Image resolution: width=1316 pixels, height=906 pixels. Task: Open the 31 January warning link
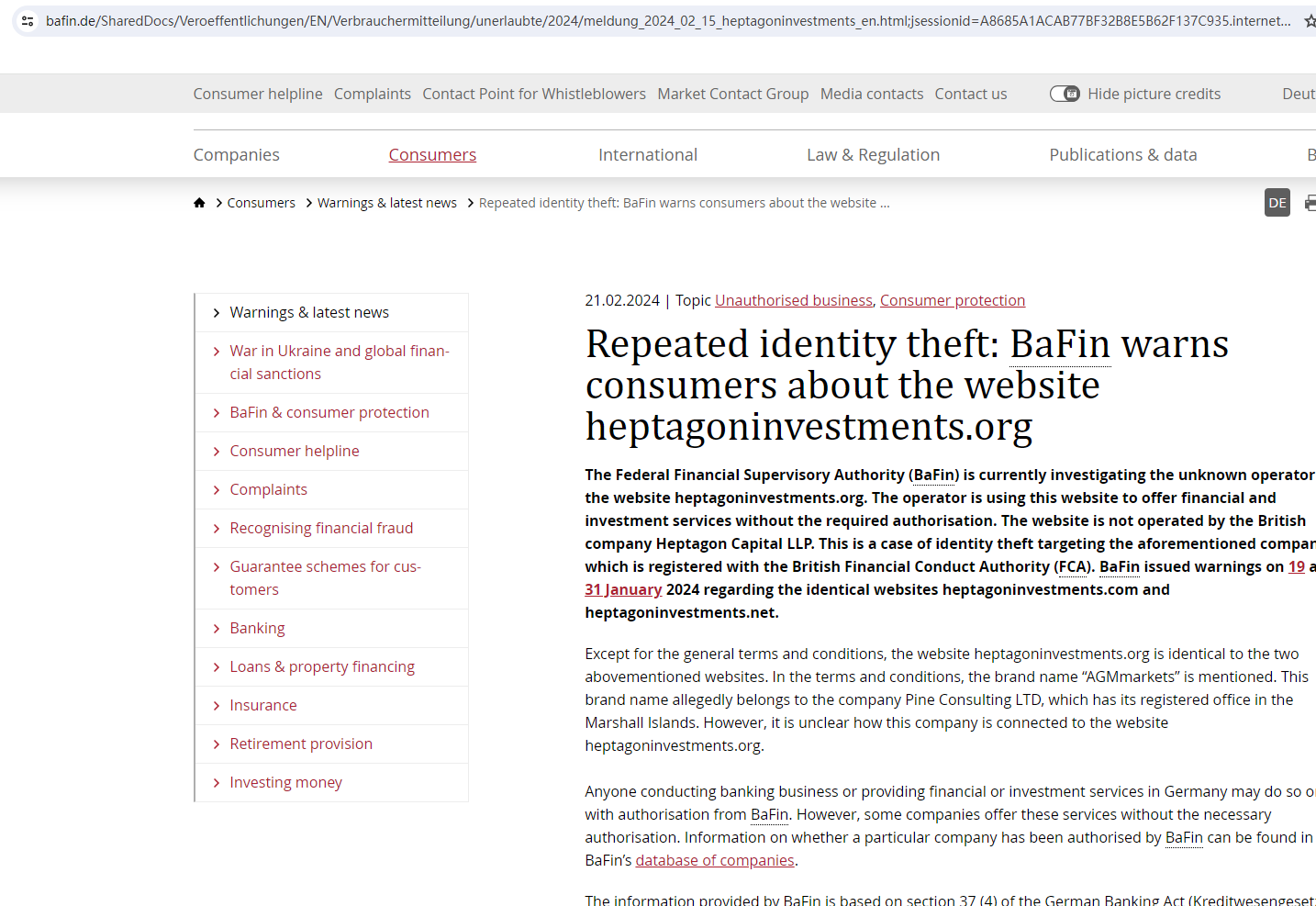(x=623, y=589)
